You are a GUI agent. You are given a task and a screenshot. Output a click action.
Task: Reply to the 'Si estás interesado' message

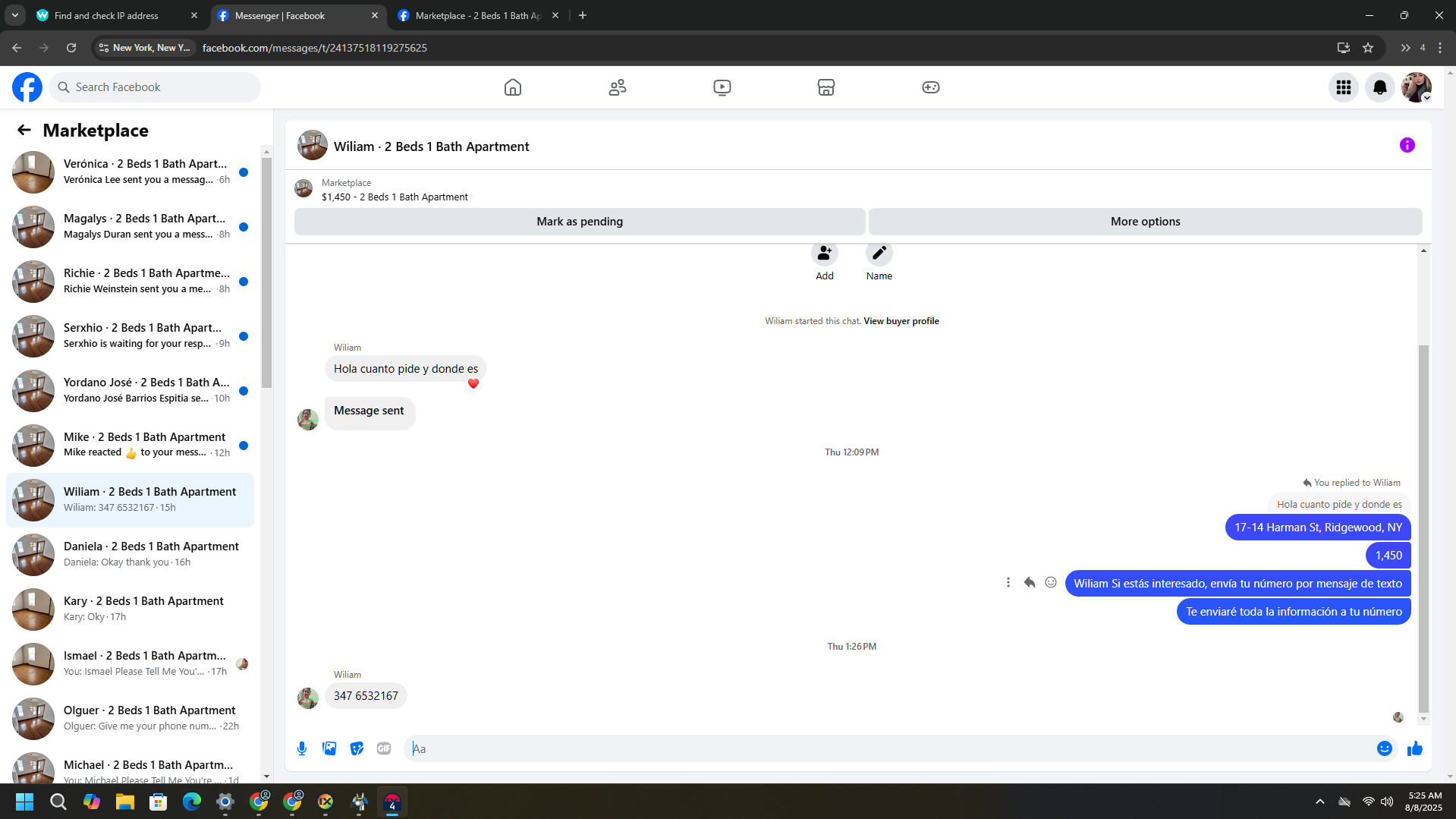pyautogui.click(x=1030, y=582)
